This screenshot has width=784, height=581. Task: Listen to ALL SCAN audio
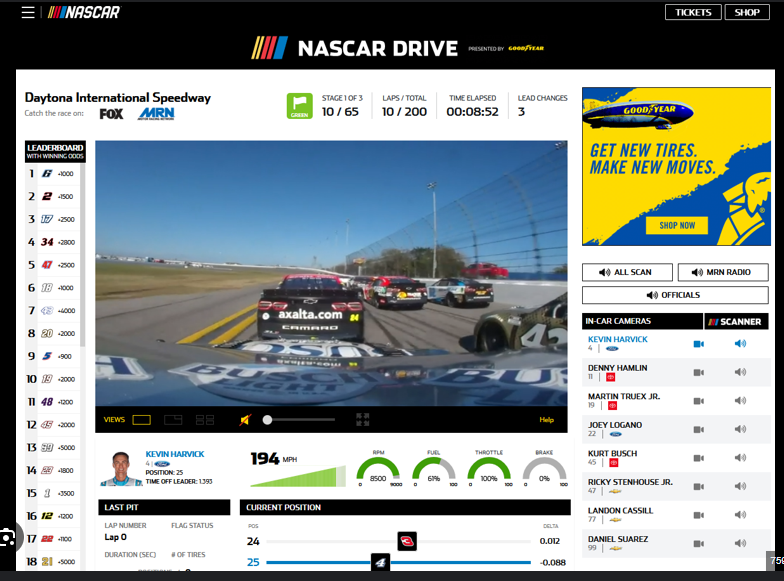click(x=627, y=272)
